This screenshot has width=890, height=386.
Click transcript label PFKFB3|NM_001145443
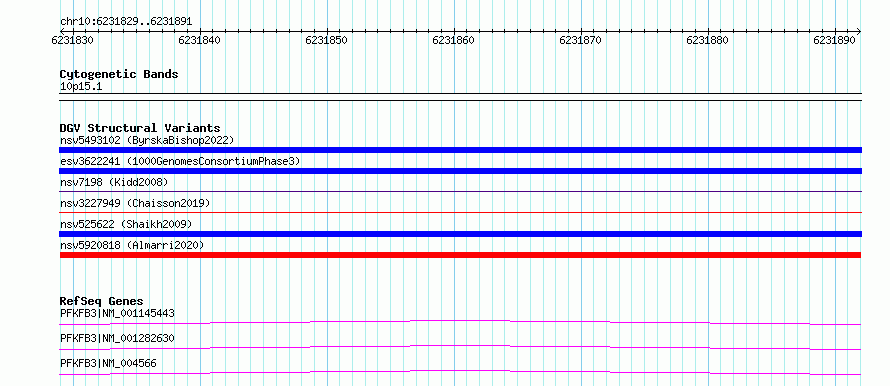click(117, 313)
